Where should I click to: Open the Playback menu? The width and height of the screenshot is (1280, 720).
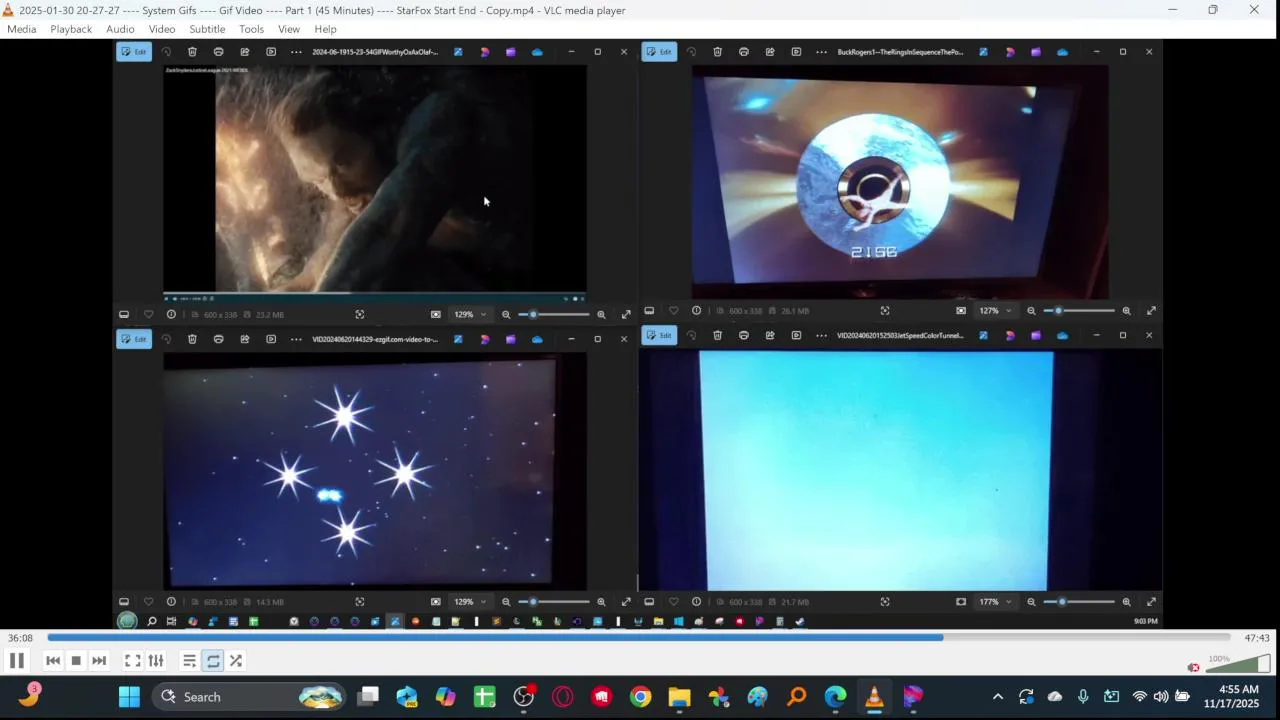71,29
